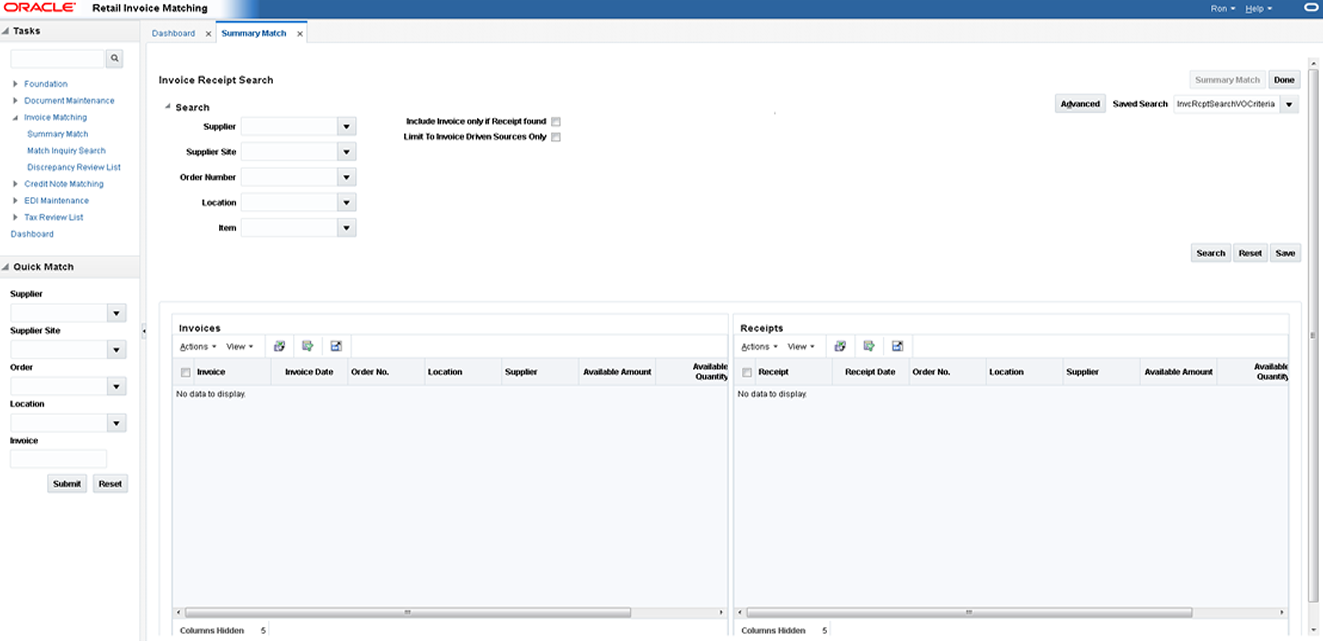Expand the EDI Maintenance node

(15, 201)
